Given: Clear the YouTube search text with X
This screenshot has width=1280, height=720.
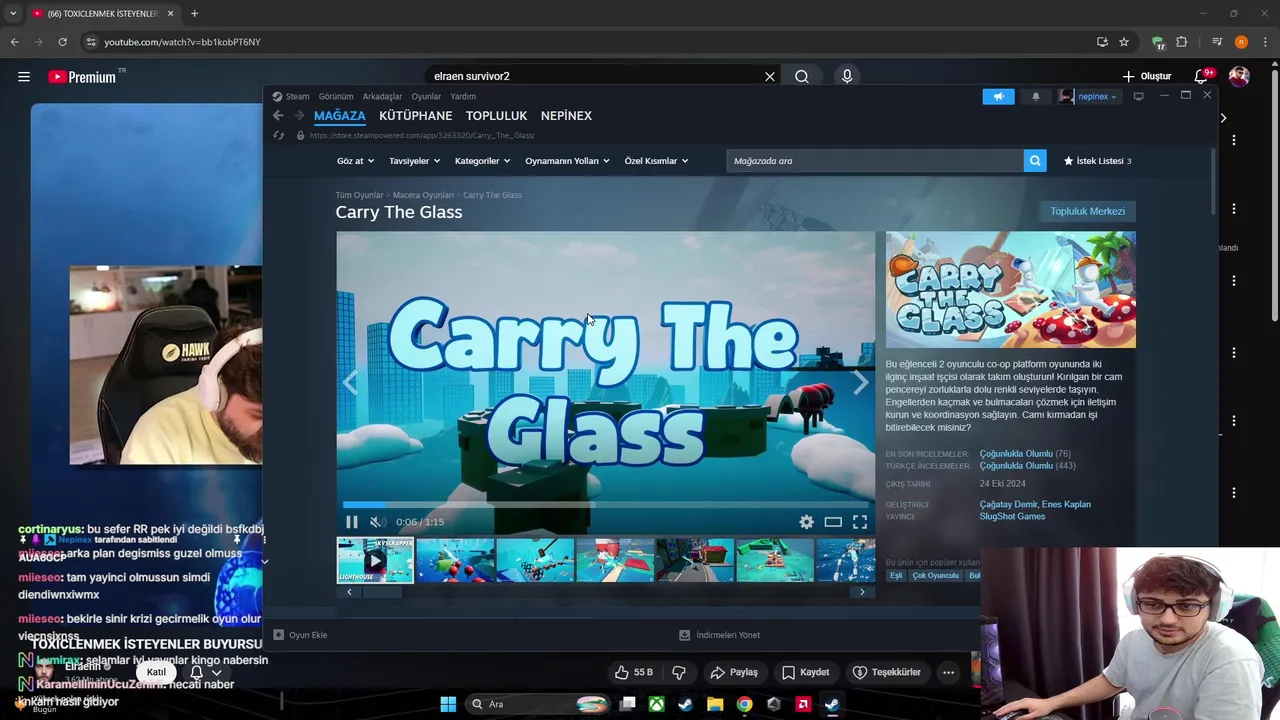Looking at the screenshot, I should (770, 76).
